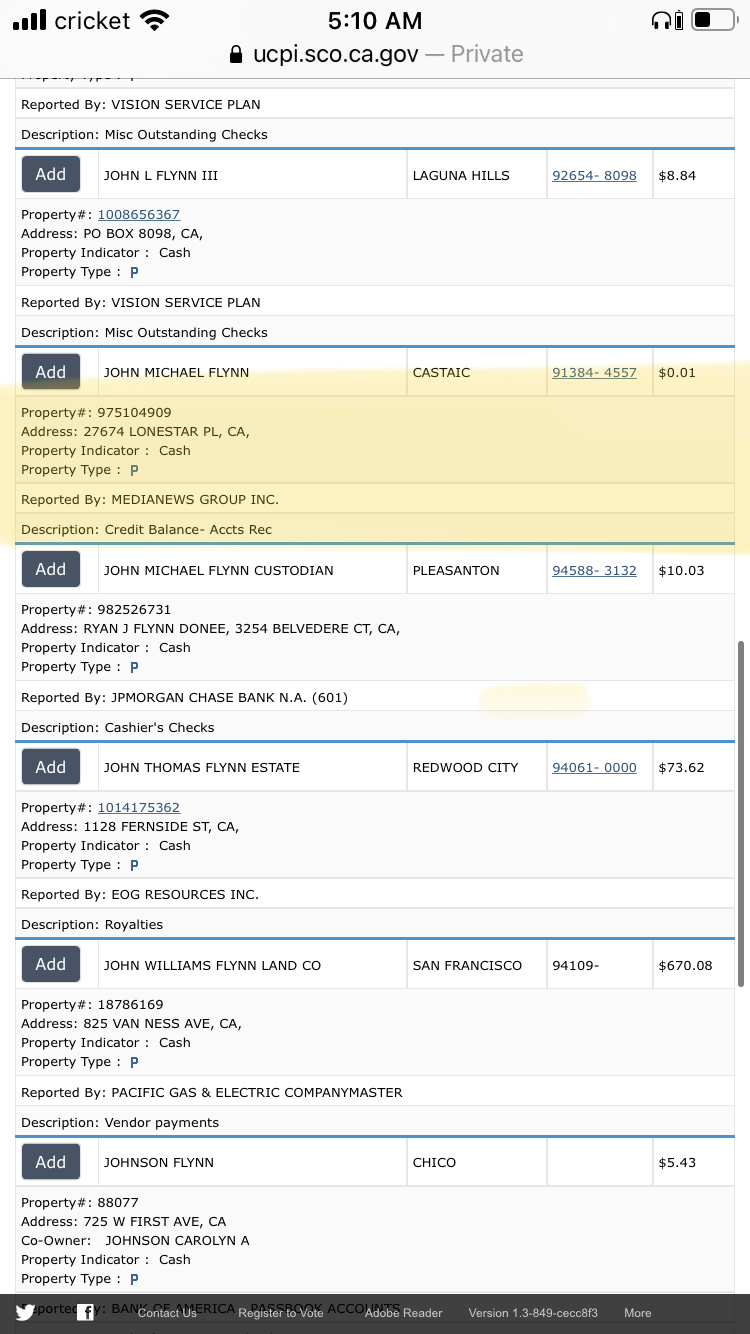Select the amount $8.84

click(677, 175)
